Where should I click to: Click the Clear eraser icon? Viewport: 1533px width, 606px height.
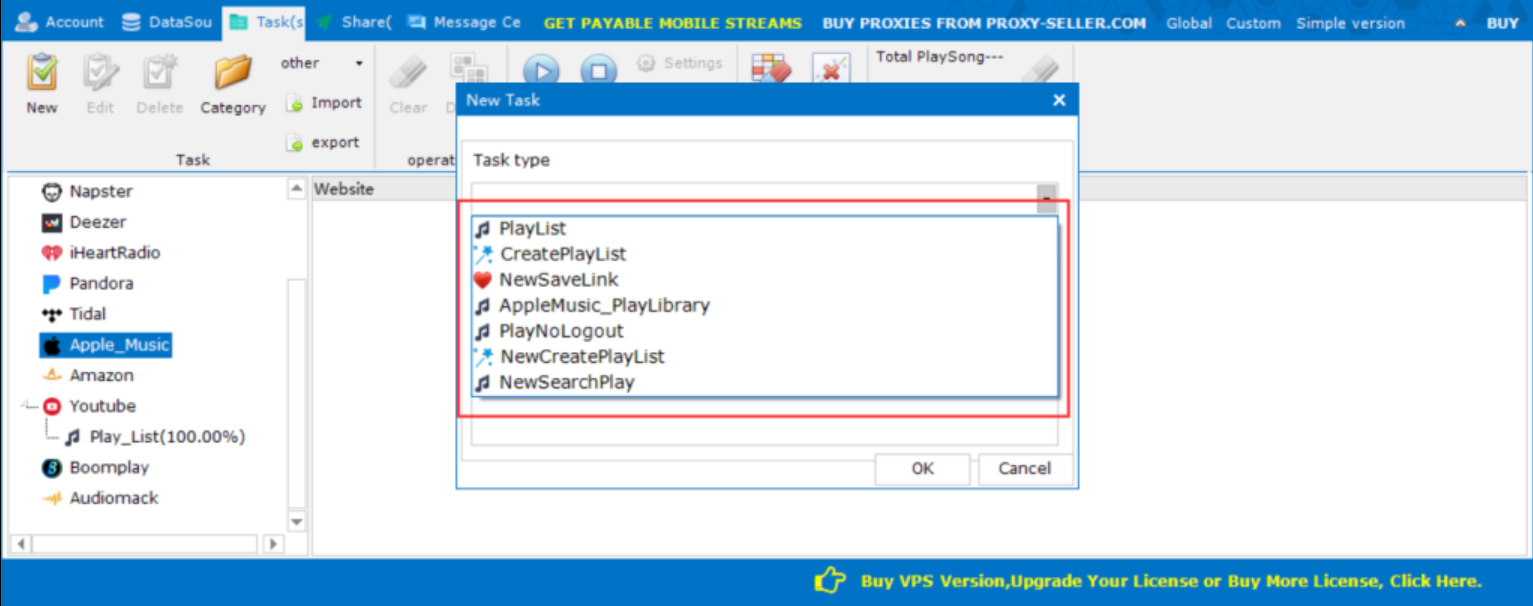tap(408, 84)
